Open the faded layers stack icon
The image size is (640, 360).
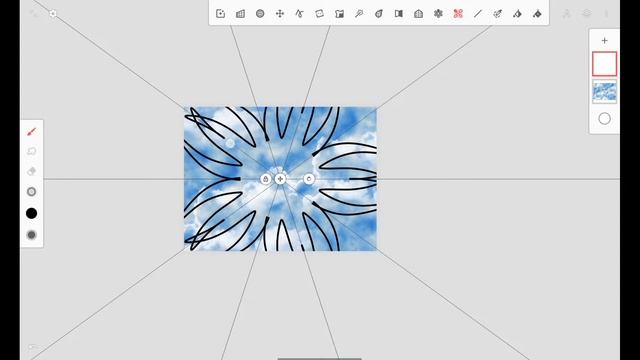[x=587, y=13]
